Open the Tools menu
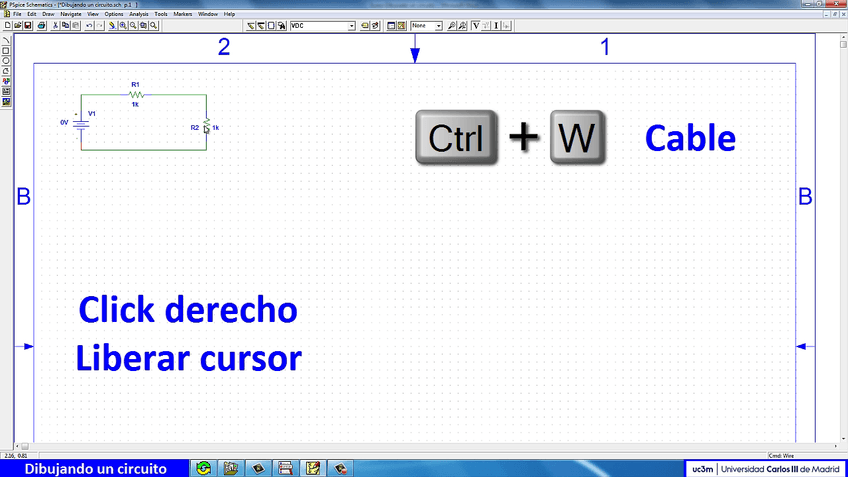The height and width of the screenshot is (477, 848). [161, 14]
